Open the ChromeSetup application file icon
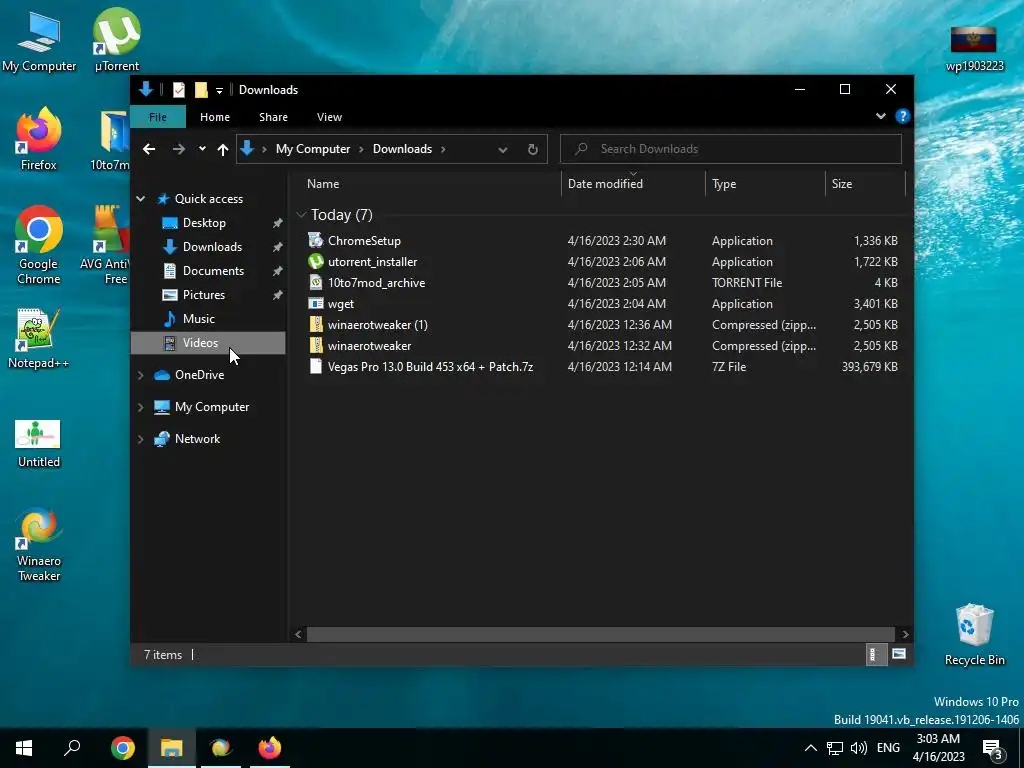Image resolution: width=1024 pixels, height=768 pixels. coord(315,240)
